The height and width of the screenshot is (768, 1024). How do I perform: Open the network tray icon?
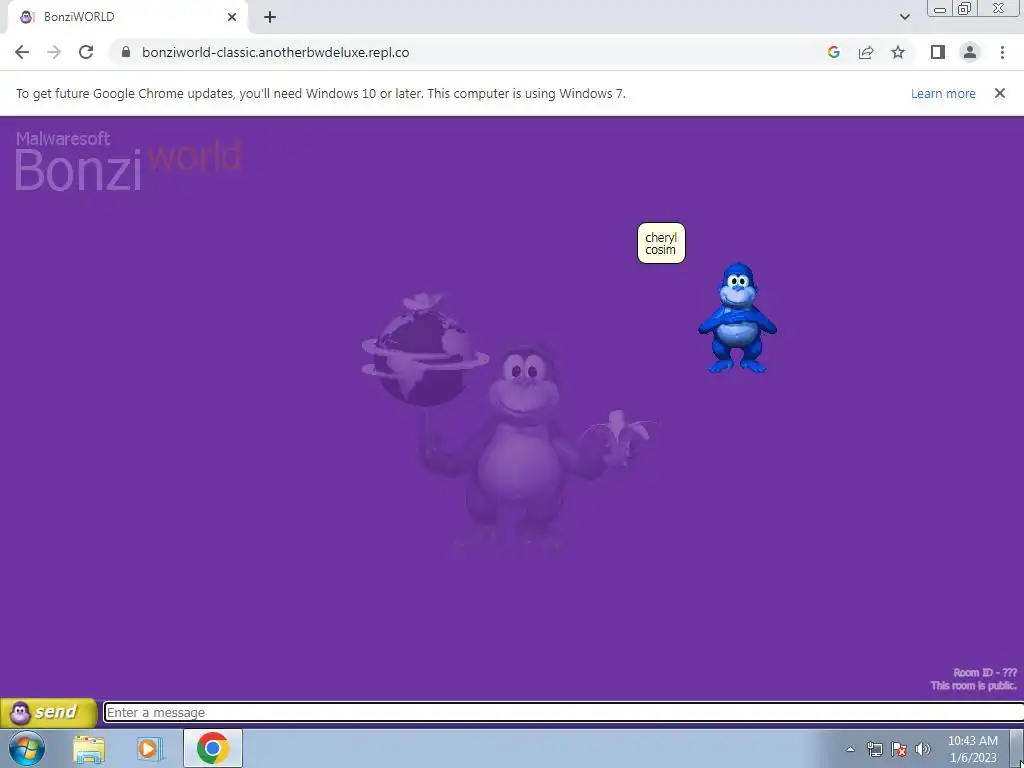coord(874,750)
